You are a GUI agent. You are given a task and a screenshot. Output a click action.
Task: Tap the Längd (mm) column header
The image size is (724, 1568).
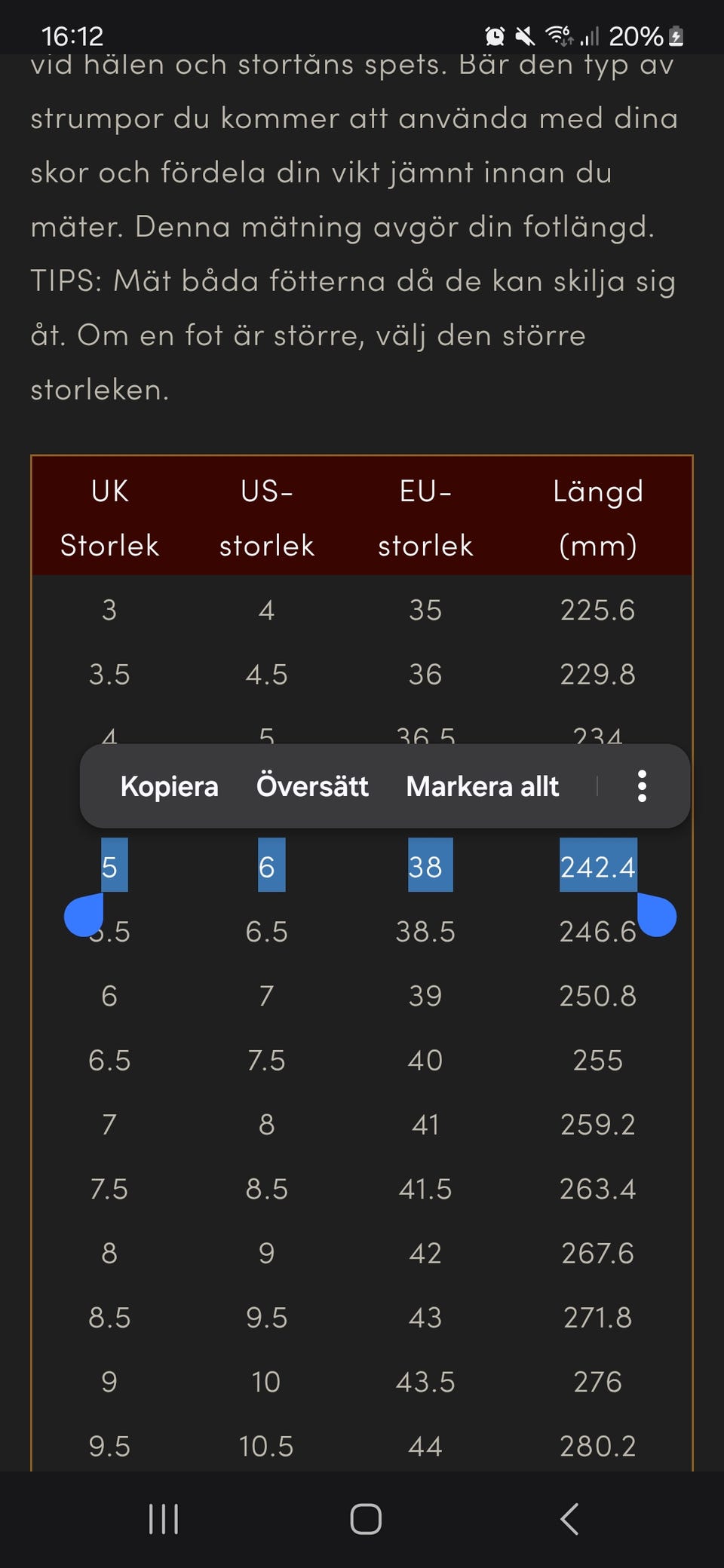pos(597,518)
